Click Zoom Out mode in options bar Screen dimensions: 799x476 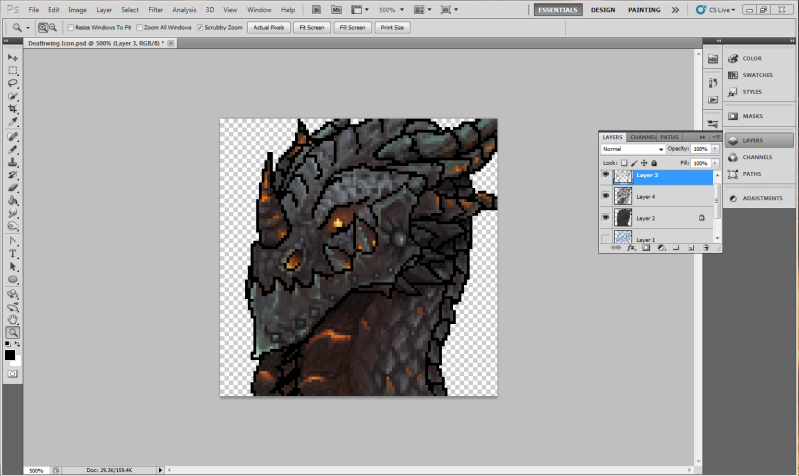coord(52,28)
